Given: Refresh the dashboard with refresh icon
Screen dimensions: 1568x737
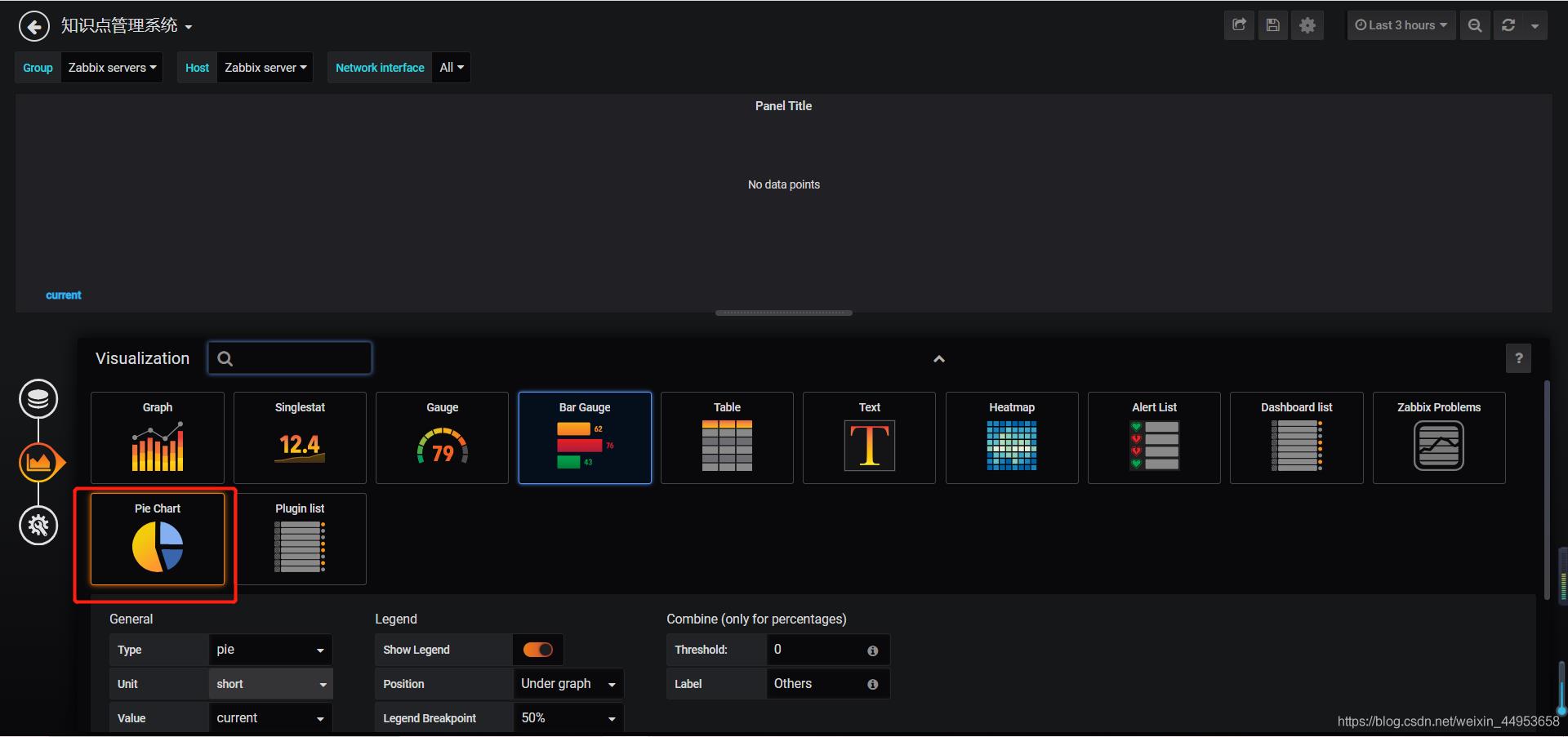Looking at the screenshot, I should [x=1508, y=25].
